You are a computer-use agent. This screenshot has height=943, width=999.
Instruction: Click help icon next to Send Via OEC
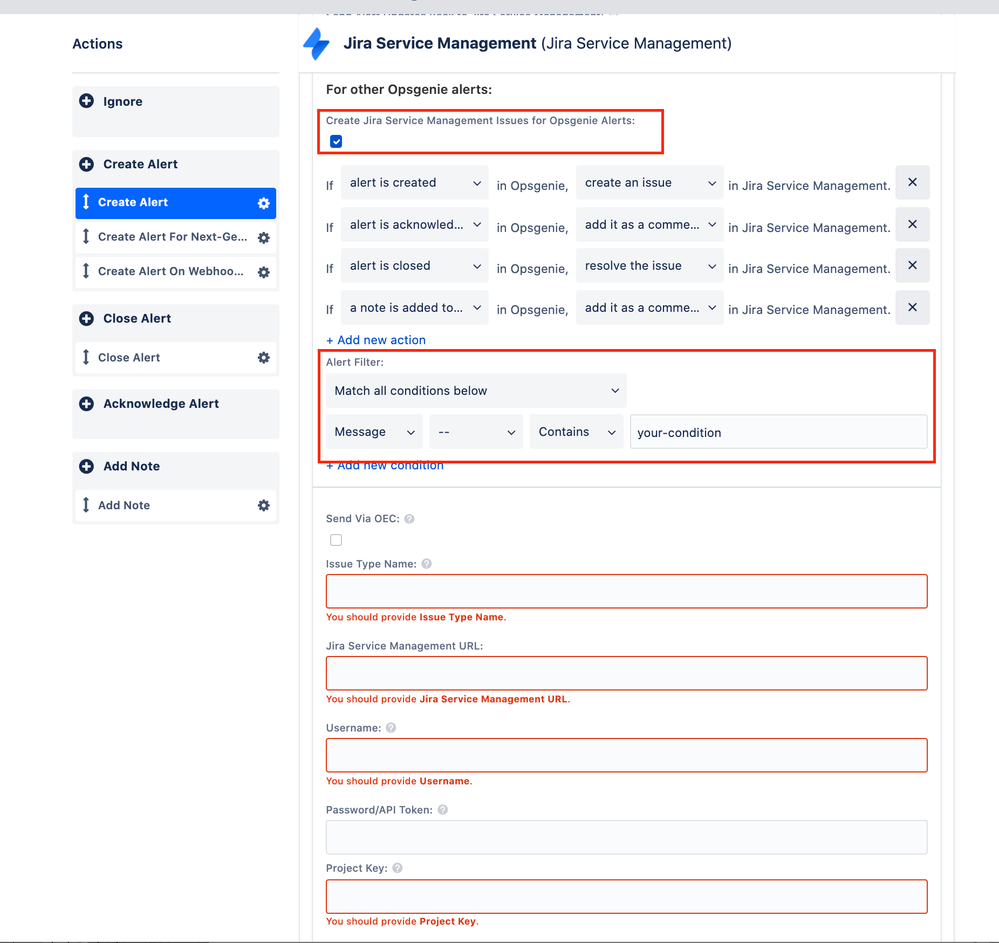tap(410, 519)
